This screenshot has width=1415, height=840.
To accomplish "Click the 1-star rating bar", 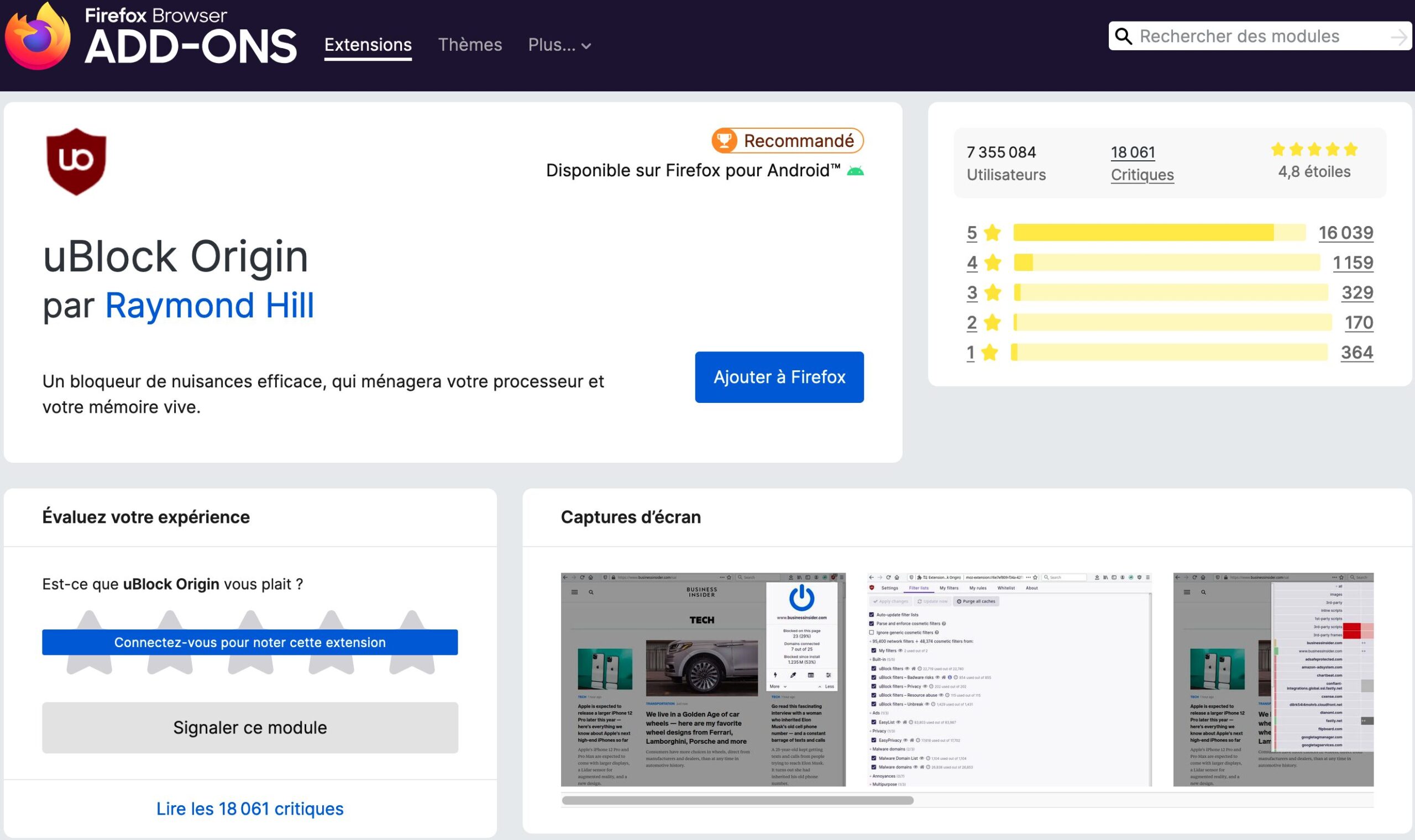I will click(x=1170, y=353).
